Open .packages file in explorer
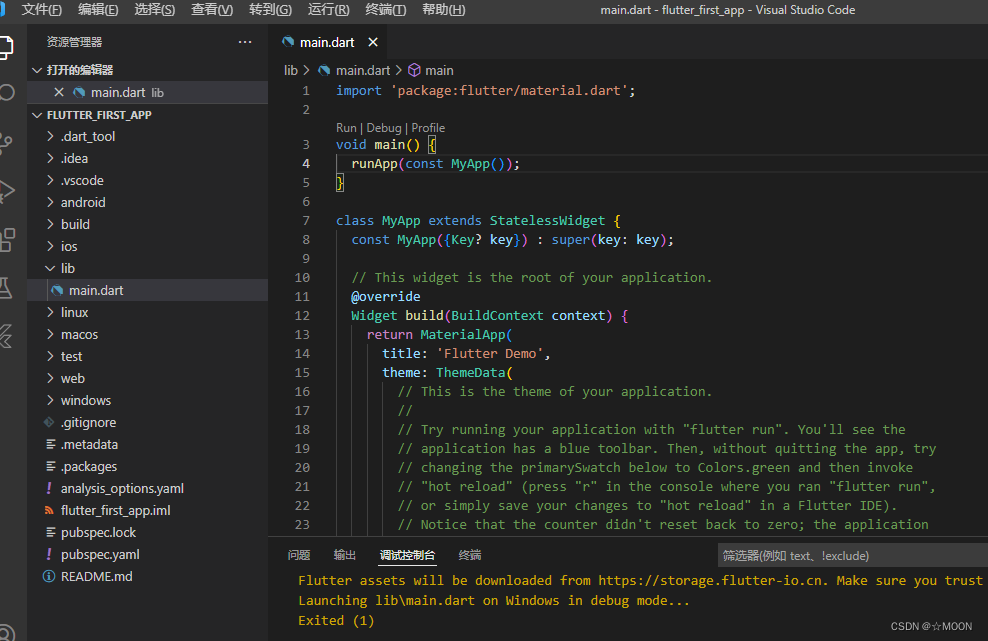Viewport: 988px width, 641px height. pos(148,466)
